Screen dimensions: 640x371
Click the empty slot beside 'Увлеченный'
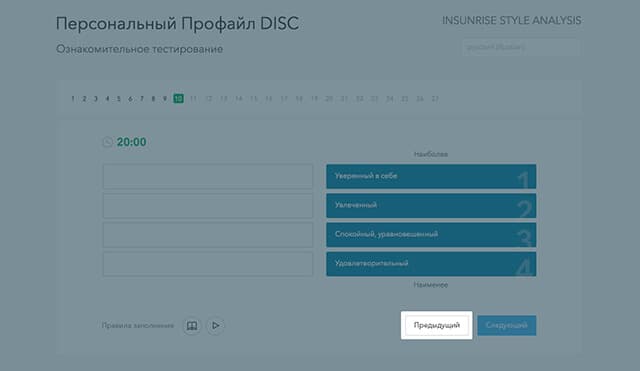click(x=208, y=206)
